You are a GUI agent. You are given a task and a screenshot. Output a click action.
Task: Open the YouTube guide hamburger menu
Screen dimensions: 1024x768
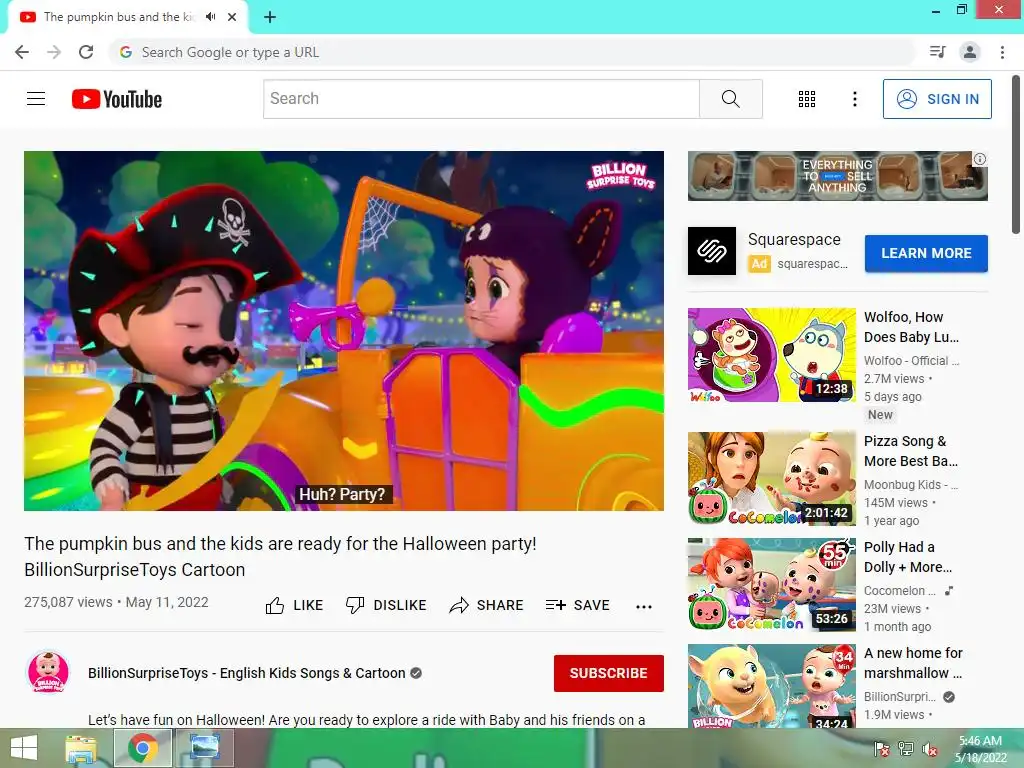click(x=36, y=99)
